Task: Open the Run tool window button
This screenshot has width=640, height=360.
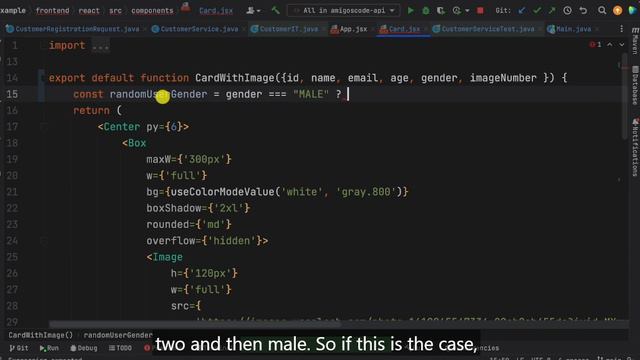Action: pyautogui.click(x=49, y=348)
